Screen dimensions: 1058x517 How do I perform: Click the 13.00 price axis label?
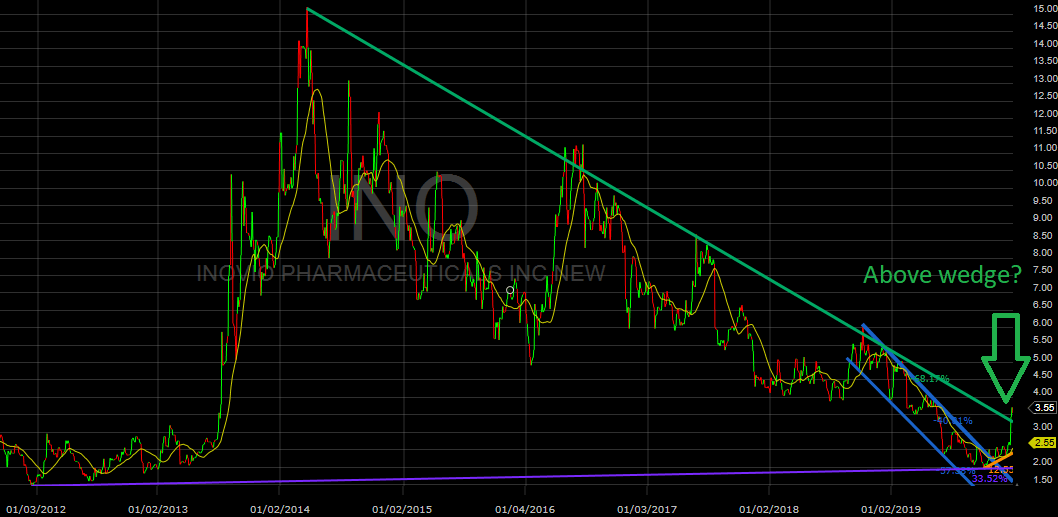tap(1044, 79)
